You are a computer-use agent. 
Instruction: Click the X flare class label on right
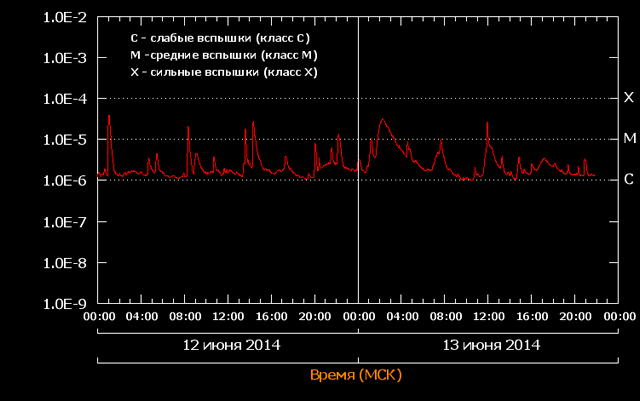click(629, 98)
